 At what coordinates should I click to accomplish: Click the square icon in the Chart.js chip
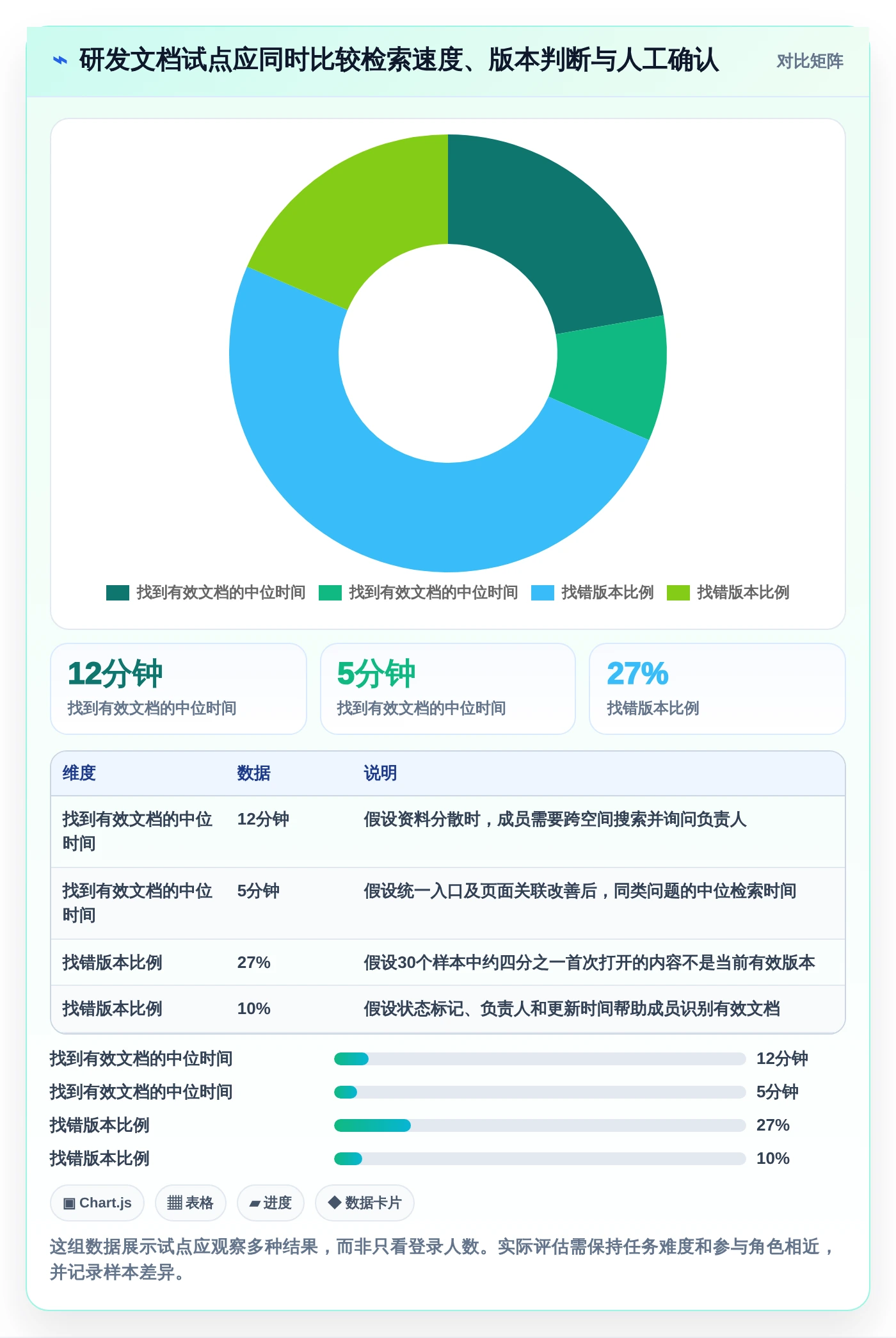click(x=69, y=1204)
